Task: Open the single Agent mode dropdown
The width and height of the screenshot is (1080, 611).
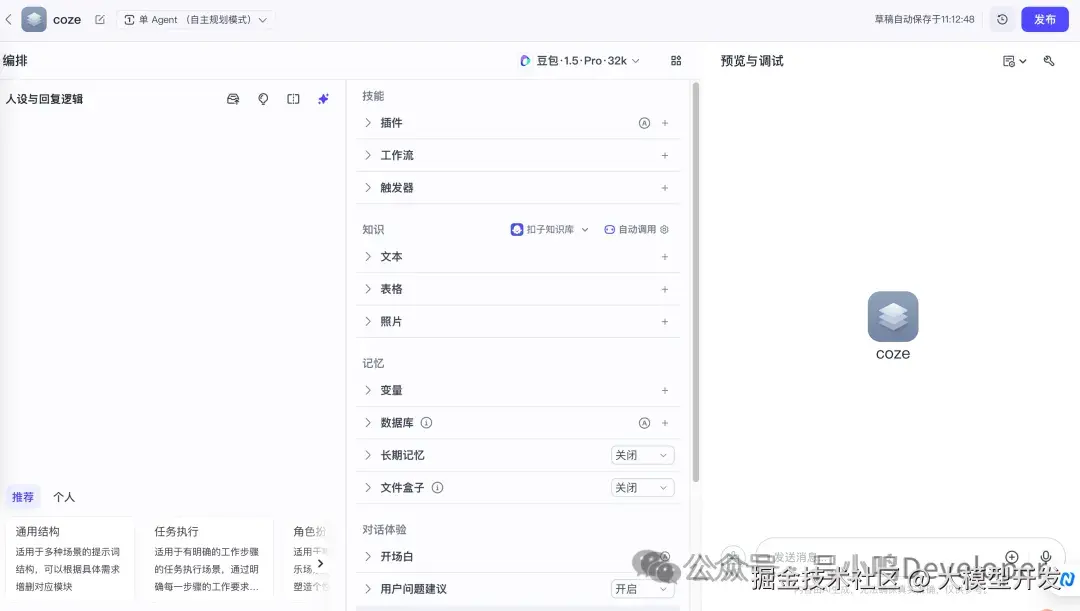Action: tap(195, 20)
